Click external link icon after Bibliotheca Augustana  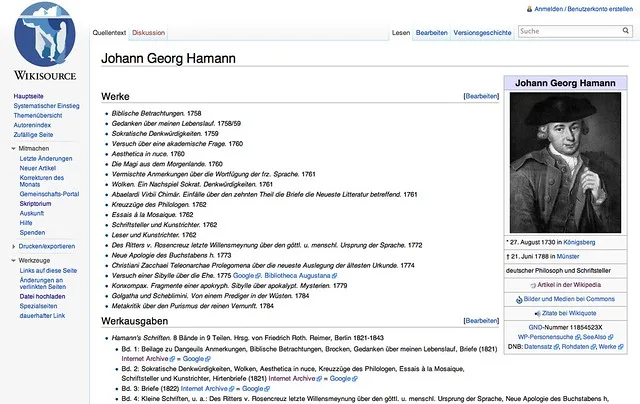(335, 274)
